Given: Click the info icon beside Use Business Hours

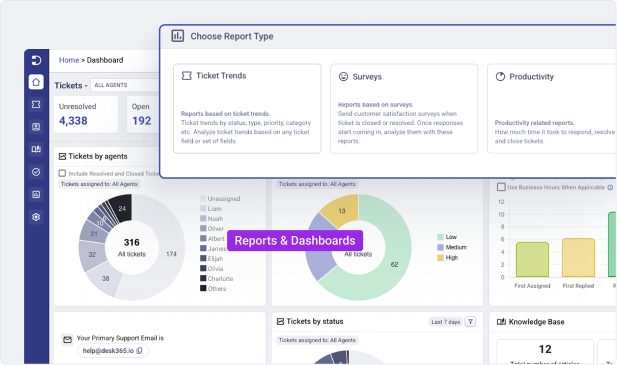Looking at the screenshot, I should (610, 188).
